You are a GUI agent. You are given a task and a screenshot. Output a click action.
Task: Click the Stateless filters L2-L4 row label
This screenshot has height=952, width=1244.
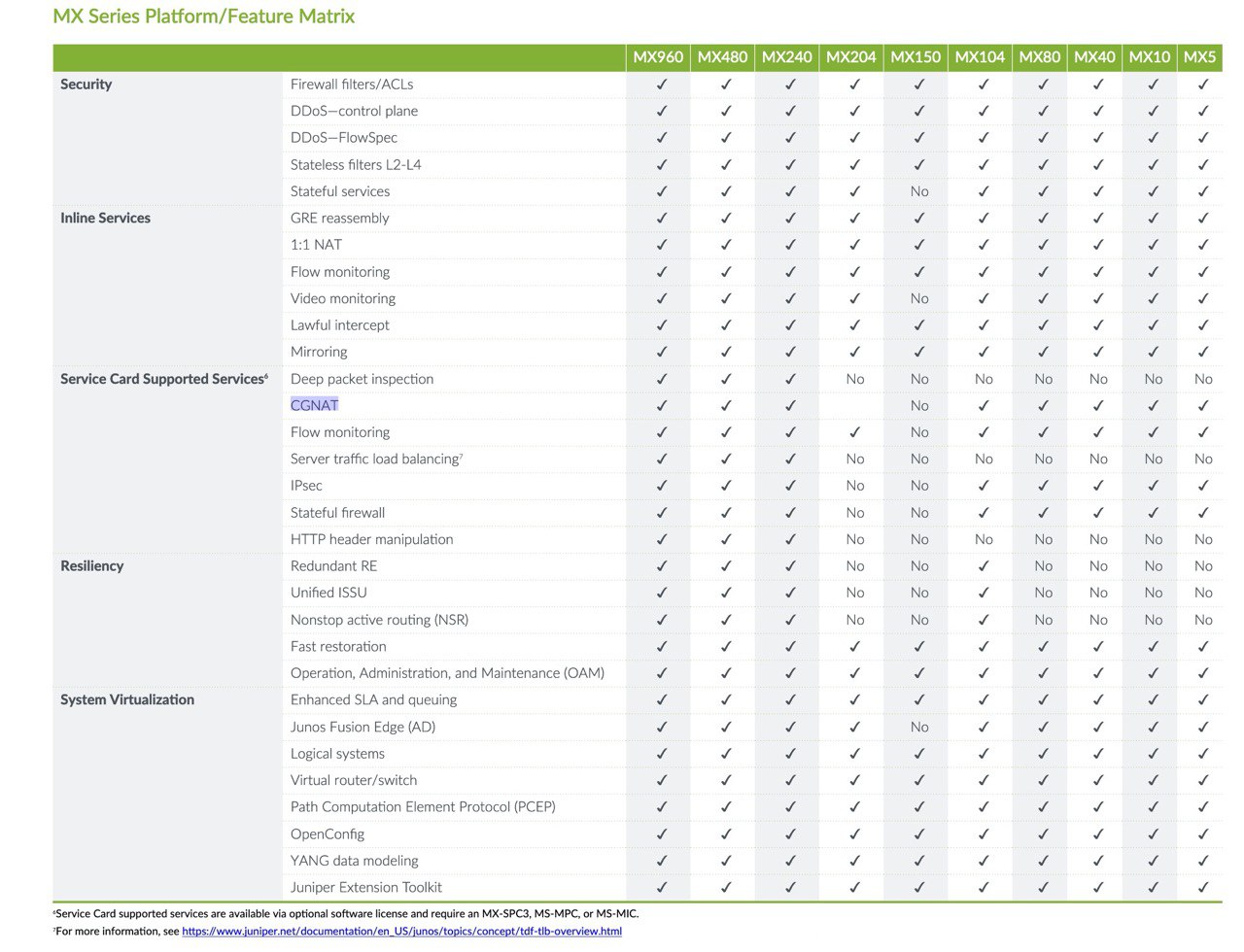click(356, 164)
